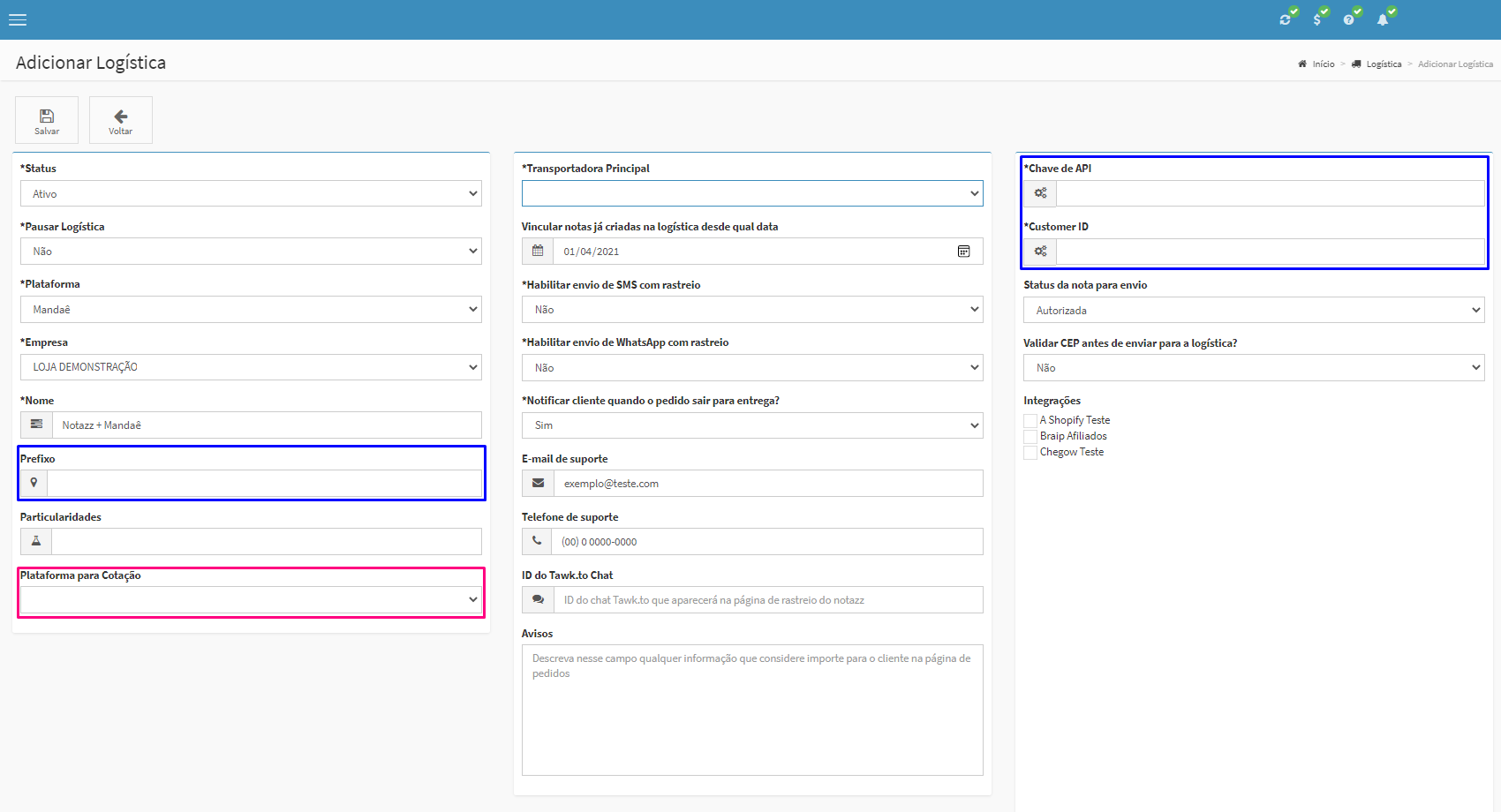Open the Status da nota para envio dropdown

pyautogui.click(x=1254, y=311)
